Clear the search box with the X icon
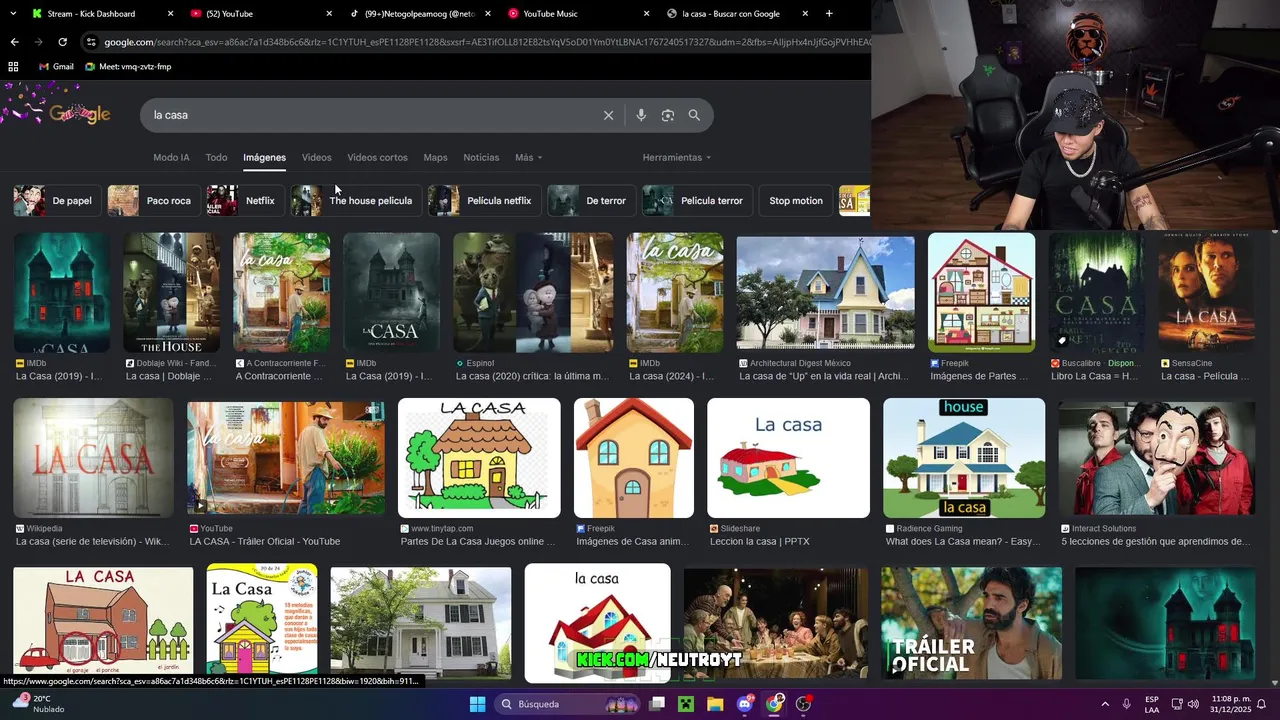 pyautogui.click(x=608, y=115)
